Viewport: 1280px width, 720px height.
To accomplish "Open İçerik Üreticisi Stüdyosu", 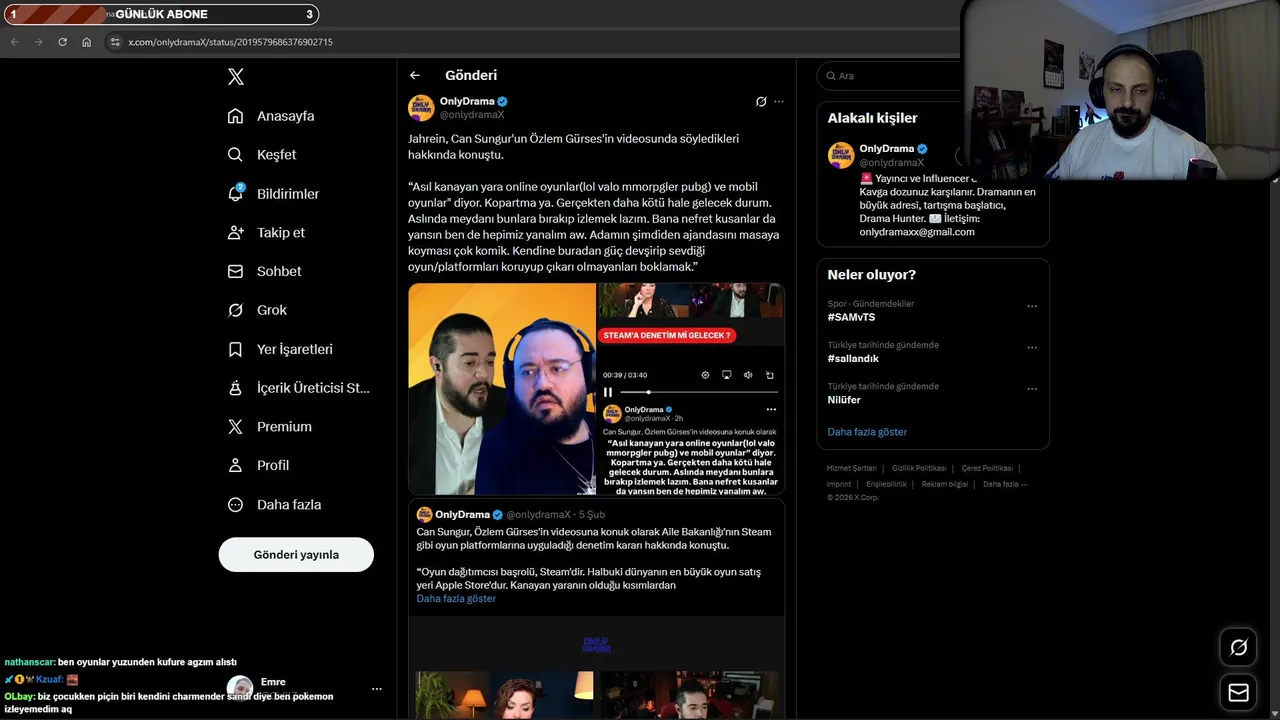I will [x=298, y=388].
